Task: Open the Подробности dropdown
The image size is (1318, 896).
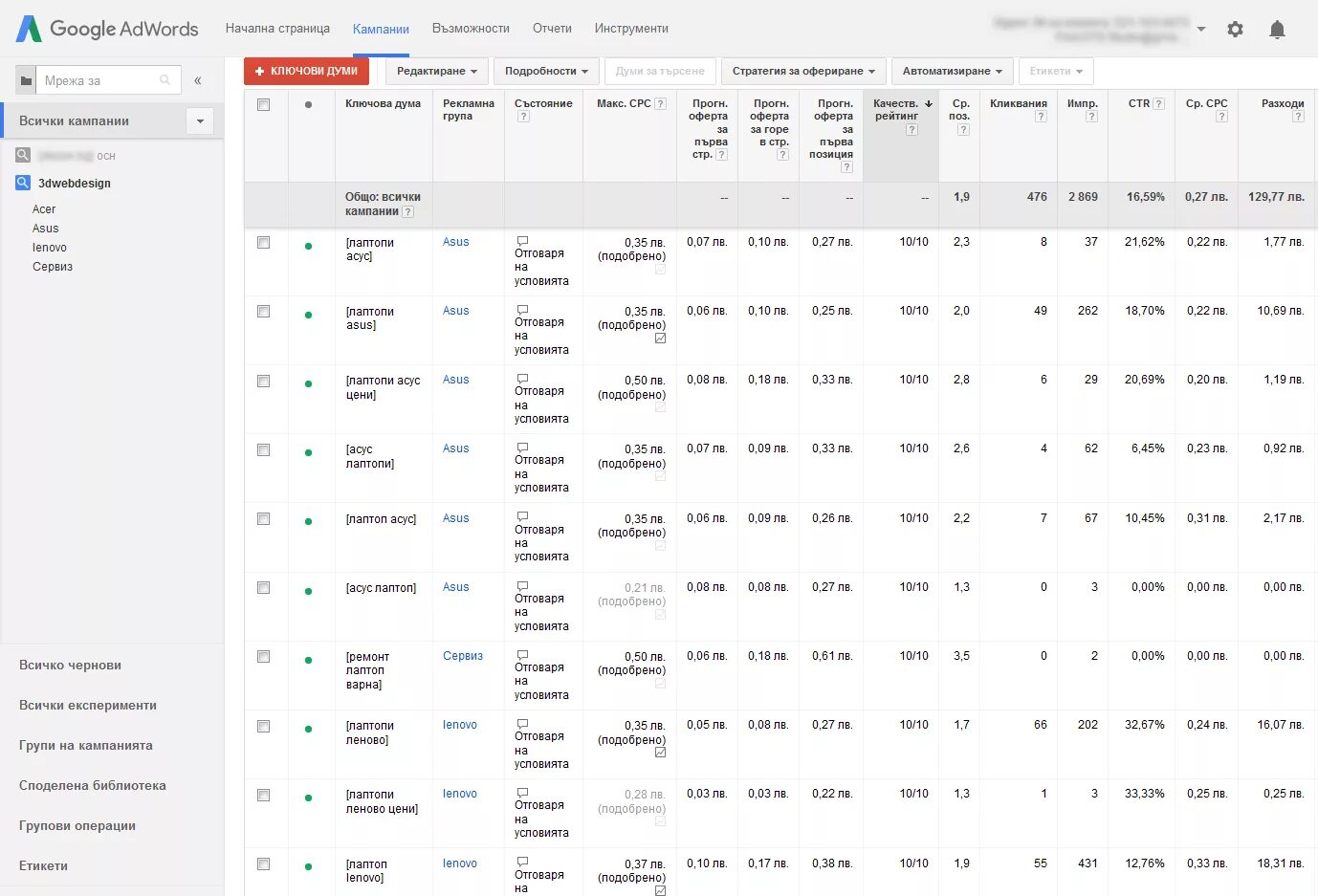Action: 547,71
